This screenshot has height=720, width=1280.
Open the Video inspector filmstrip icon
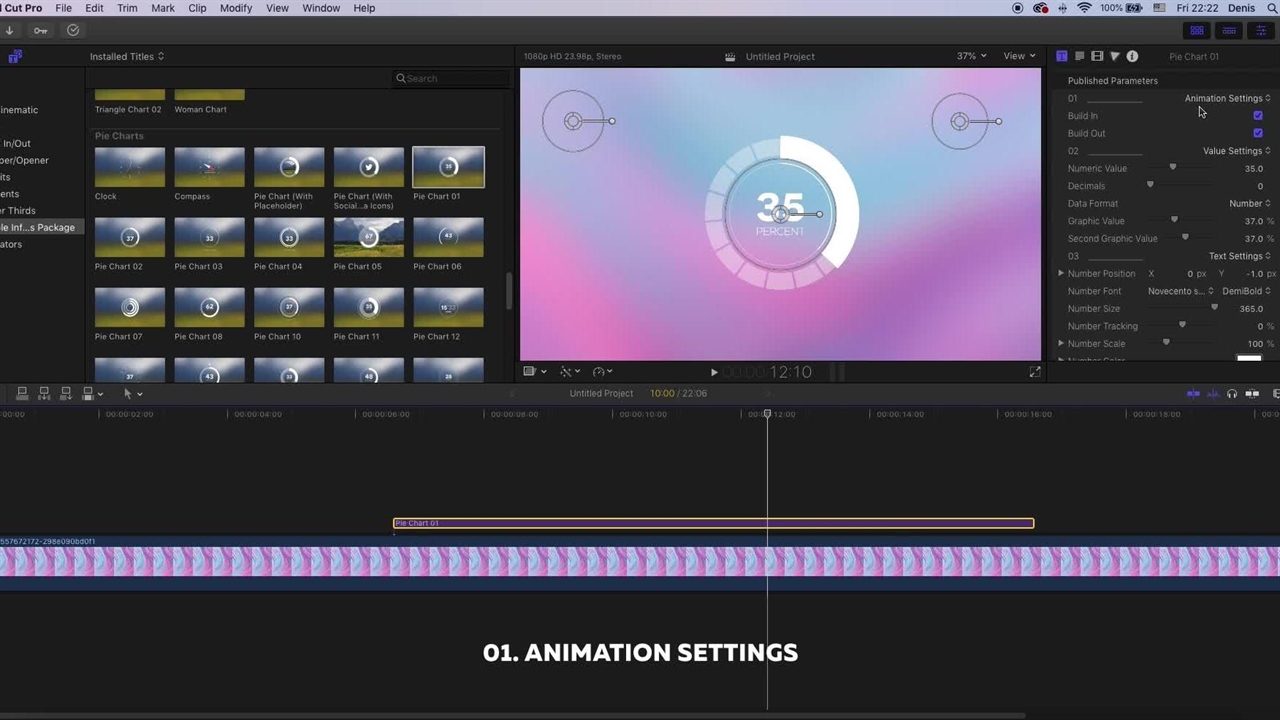click(1097, 57)
